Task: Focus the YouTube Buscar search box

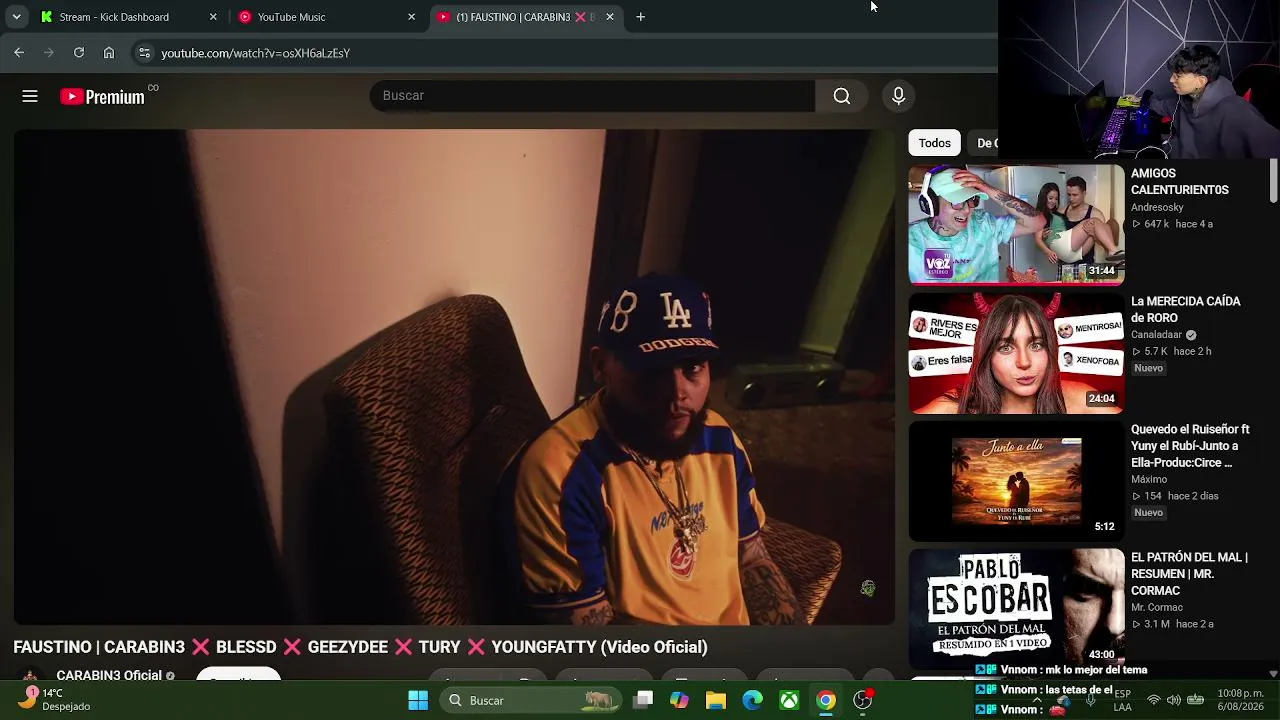Action: point(592,96)
